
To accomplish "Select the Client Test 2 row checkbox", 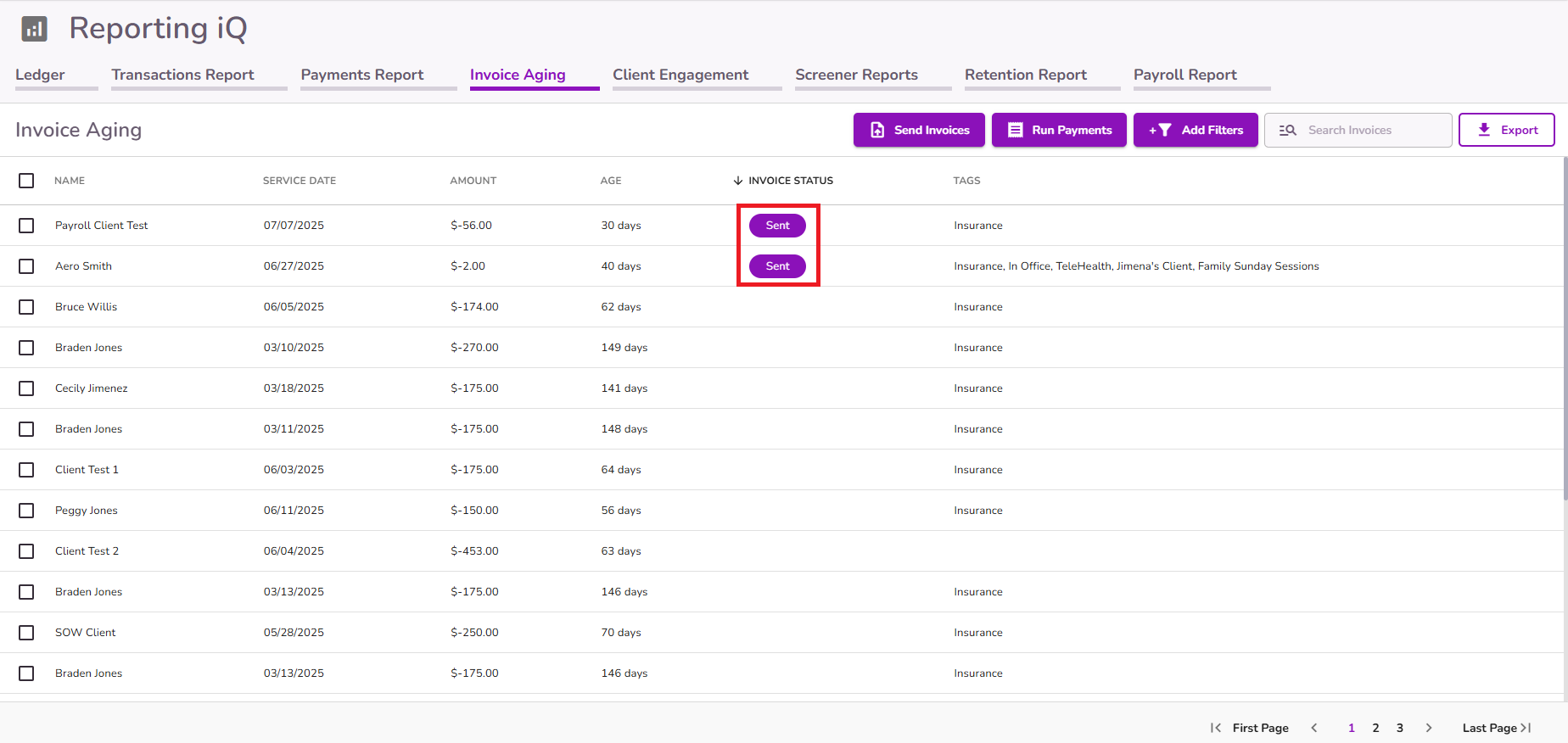I will (x=26, y=551).
